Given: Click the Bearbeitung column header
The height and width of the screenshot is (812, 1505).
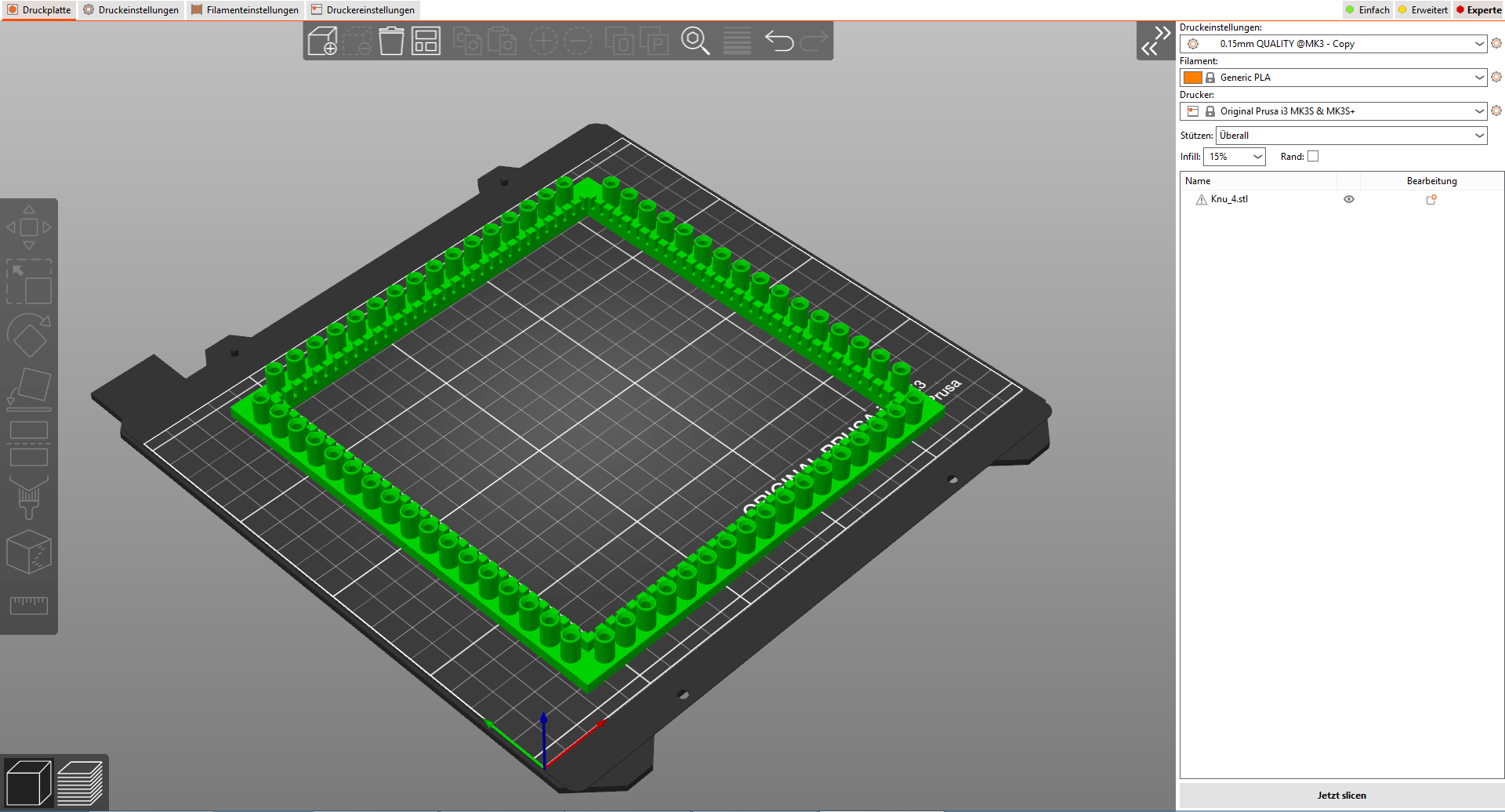Looking at the screenshot, I should [x=1431, y=181].
